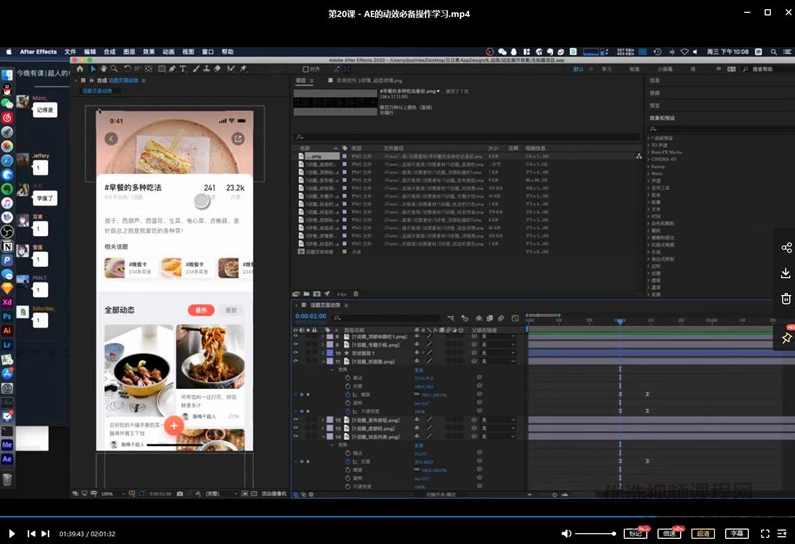795x544 pixels.
Task: Open the 文件 menu in After Effects
Action: tap(70, 51)
